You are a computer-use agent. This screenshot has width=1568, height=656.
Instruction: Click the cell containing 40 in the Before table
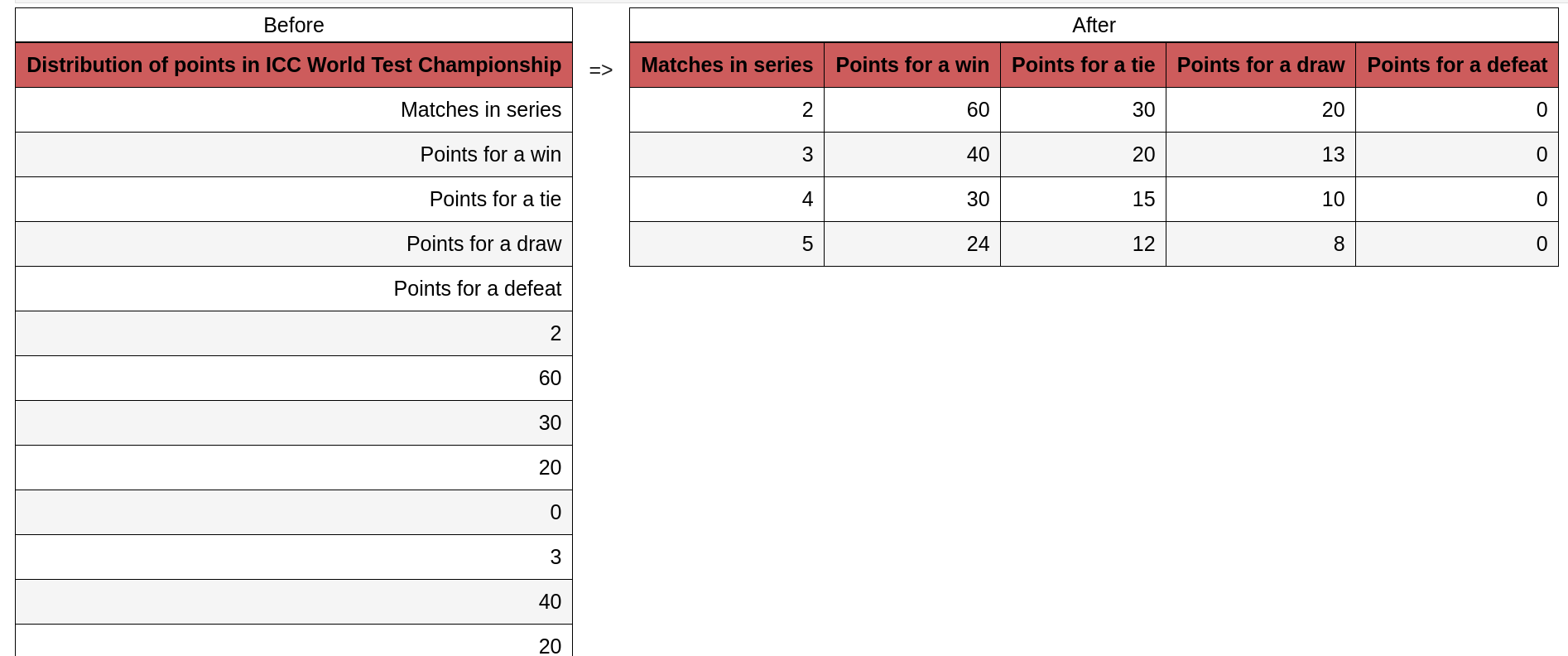pos(294,601)
